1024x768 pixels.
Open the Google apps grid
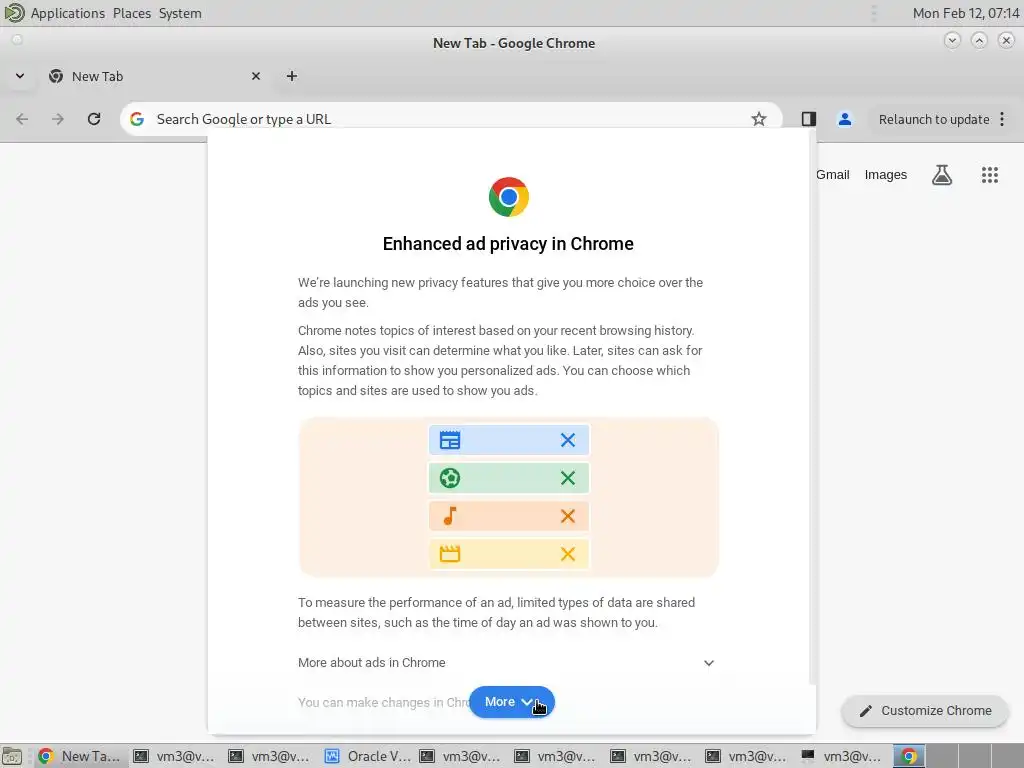[990, 175]
